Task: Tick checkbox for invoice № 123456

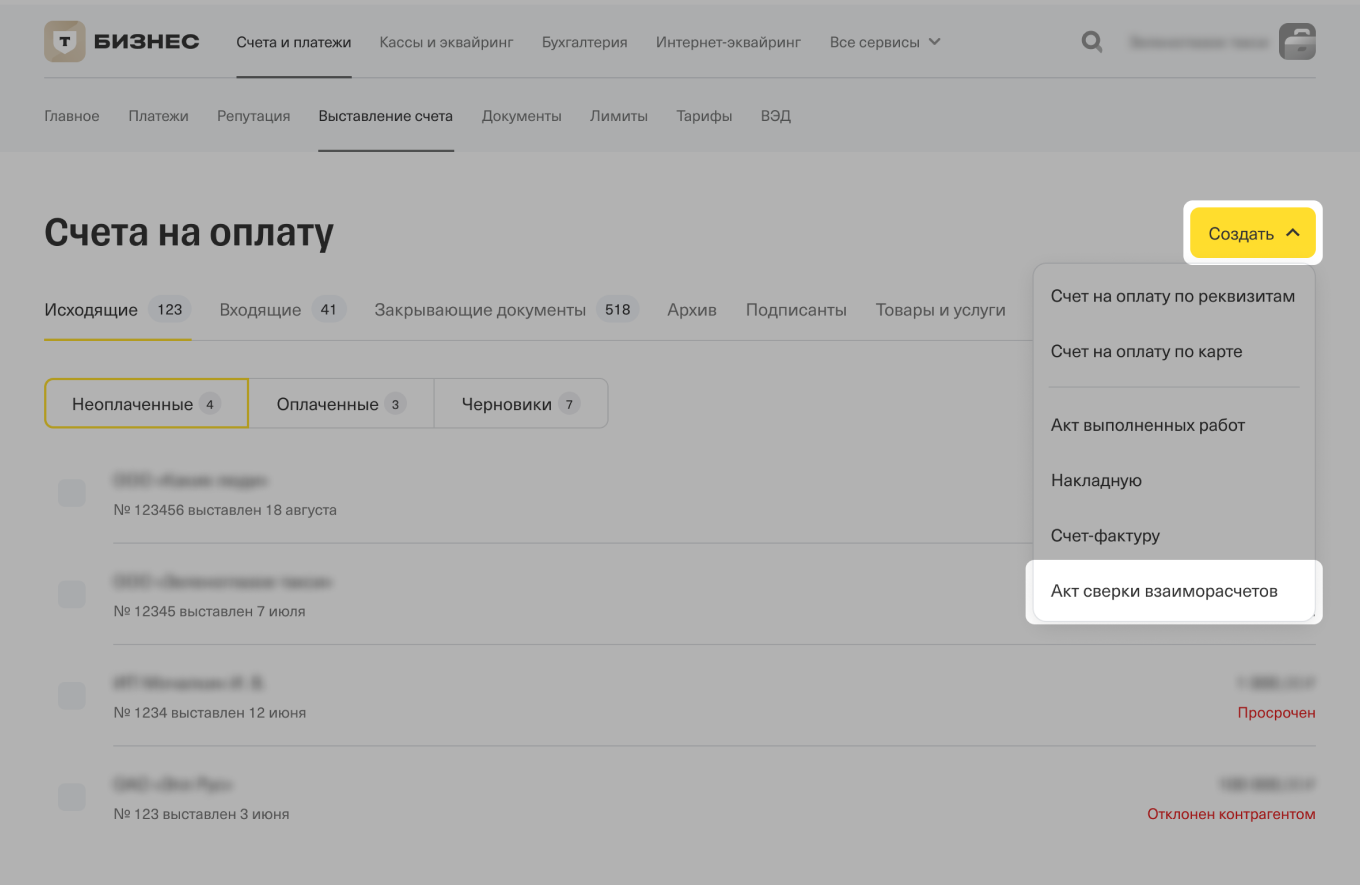Action: (x=71, y=493)
